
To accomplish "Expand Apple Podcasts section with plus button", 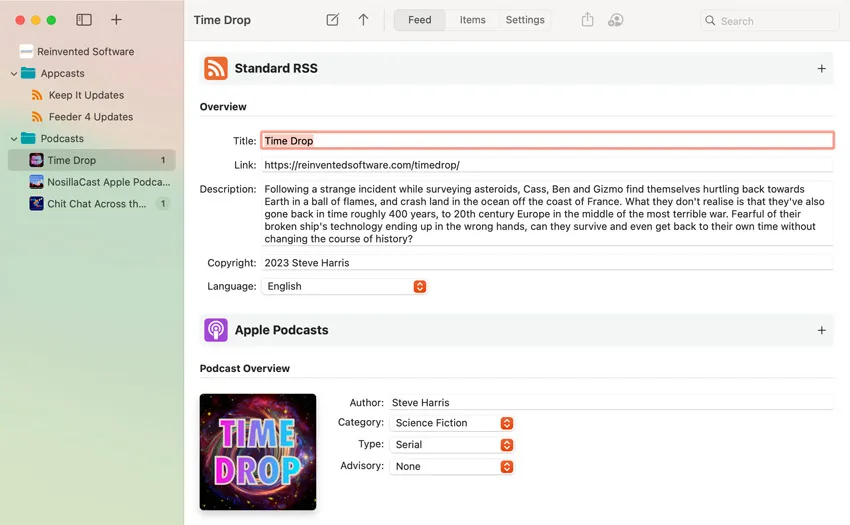I will pyautogui.click(x=821, y=330).
